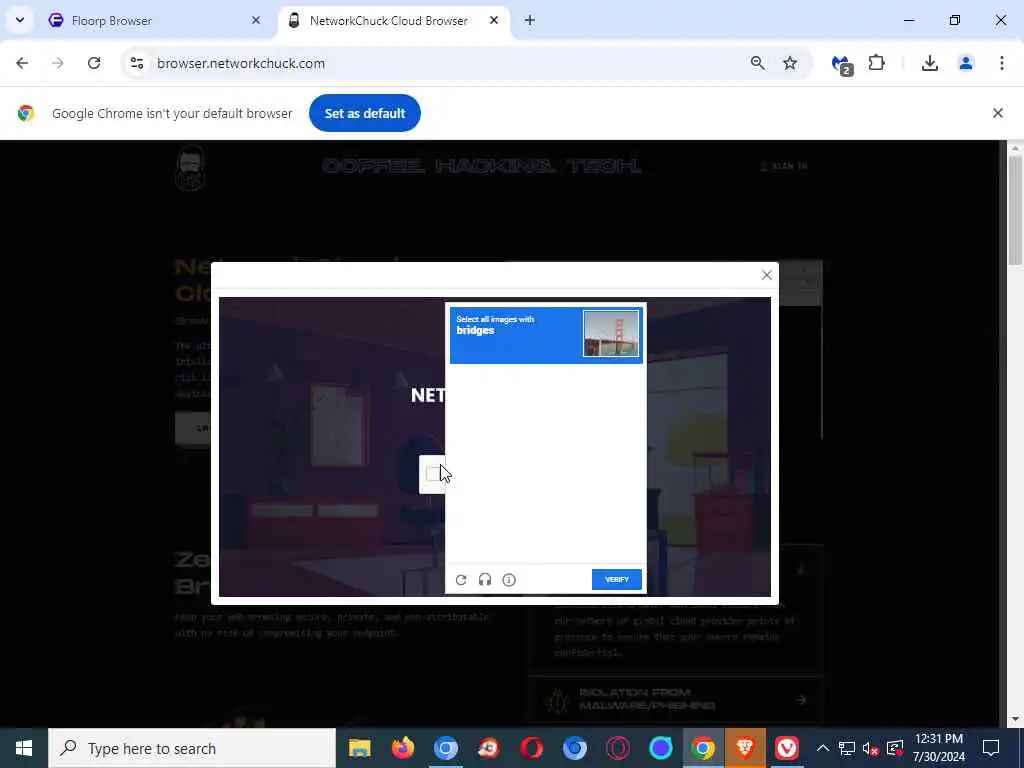Close the NetworkChuck Cloud Browser tab
This screenshot has width=1024, height=768.
(x=494, y=21)
